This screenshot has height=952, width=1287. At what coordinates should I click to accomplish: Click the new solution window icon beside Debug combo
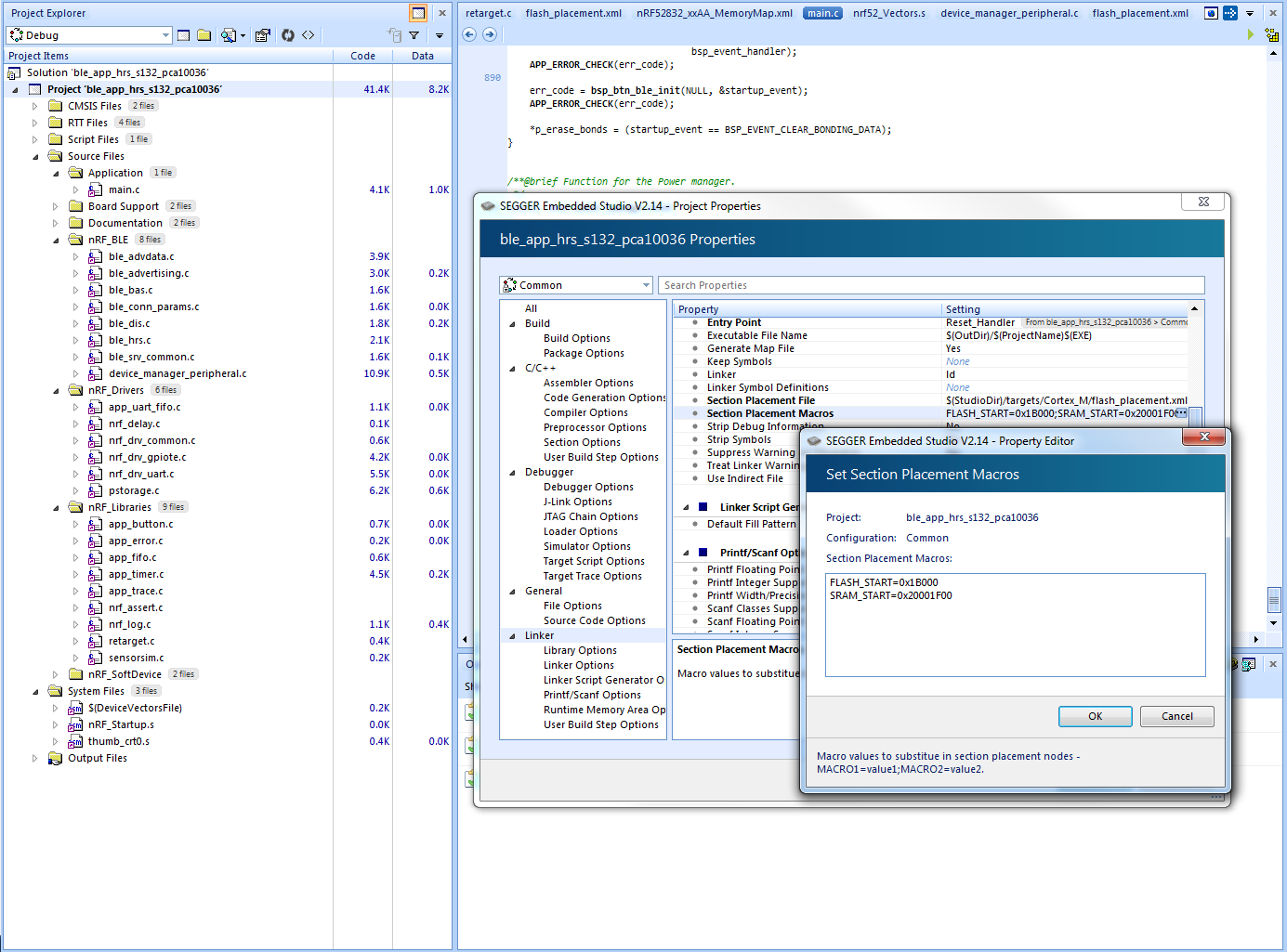184,35
